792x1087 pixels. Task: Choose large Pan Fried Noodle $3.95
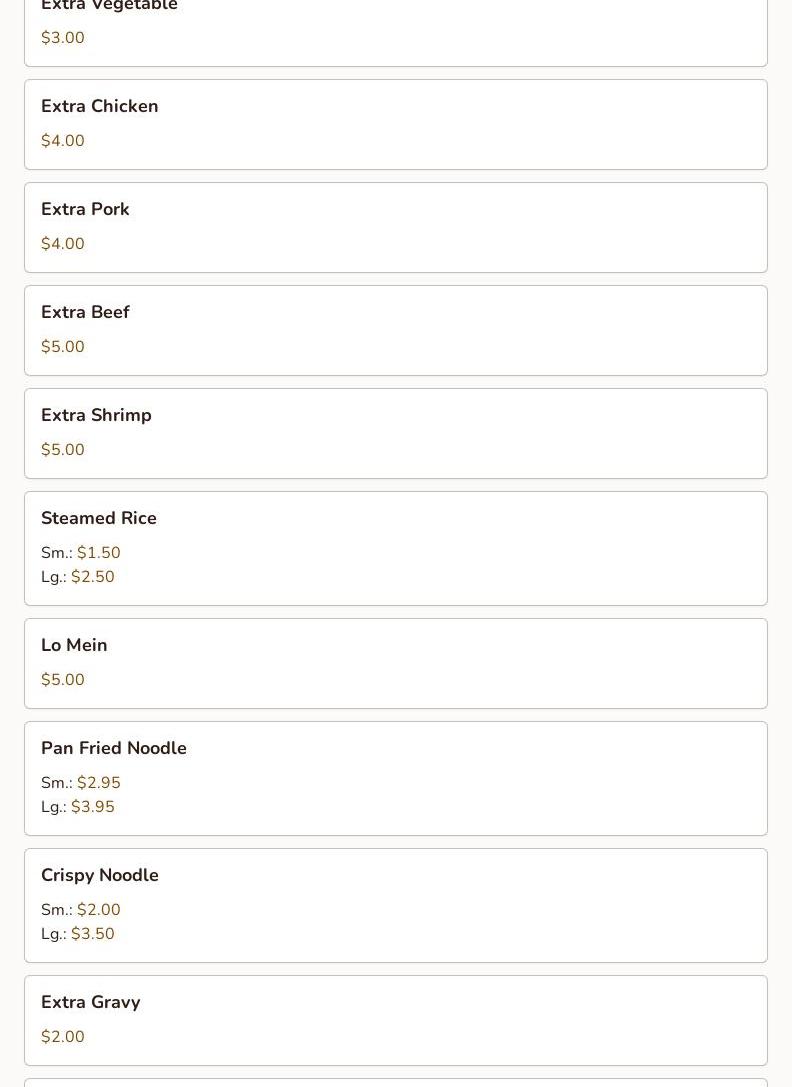point(92,807)
